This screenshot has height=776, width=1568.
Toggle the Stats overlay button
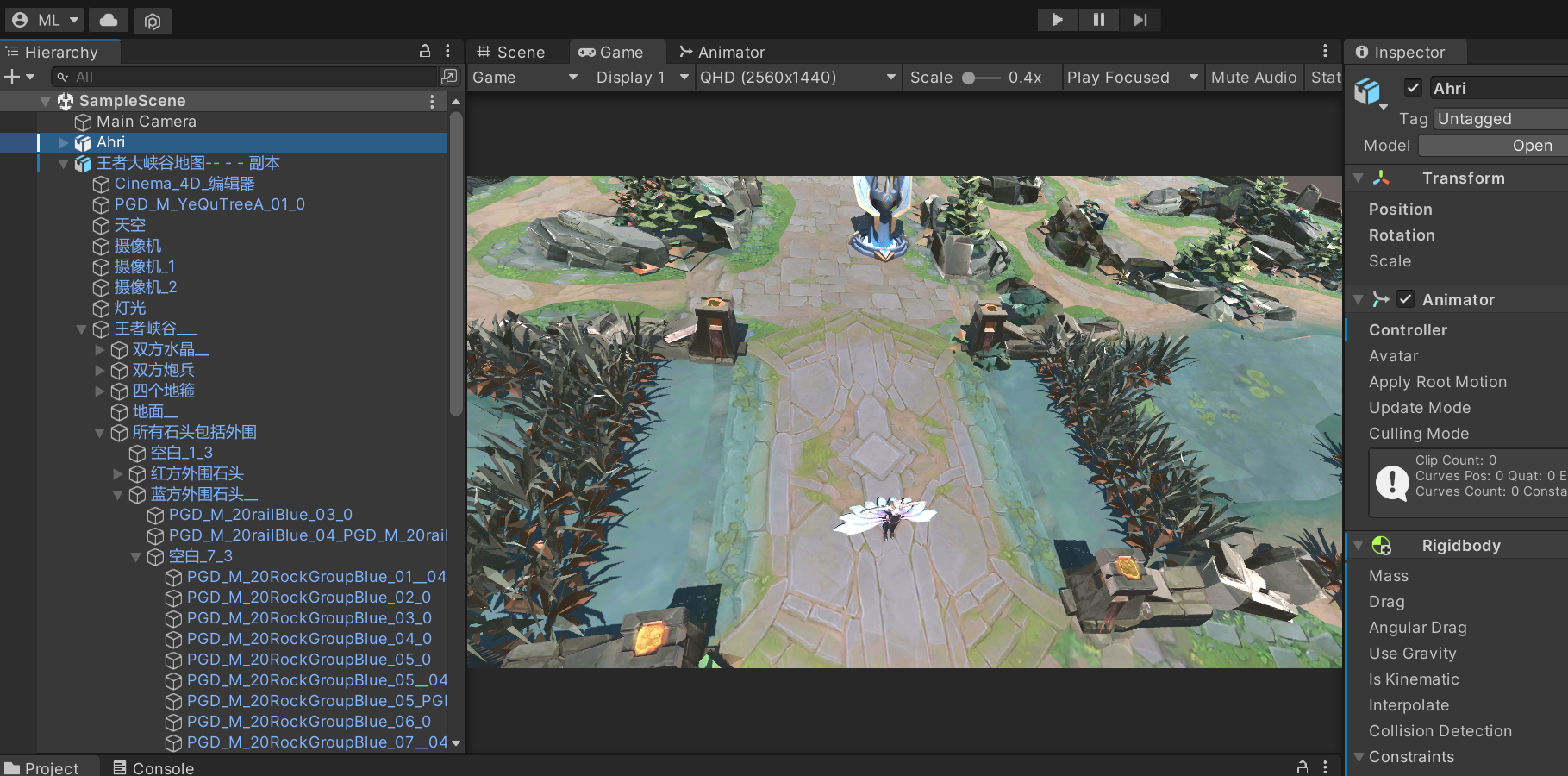tap(1325, 77)
